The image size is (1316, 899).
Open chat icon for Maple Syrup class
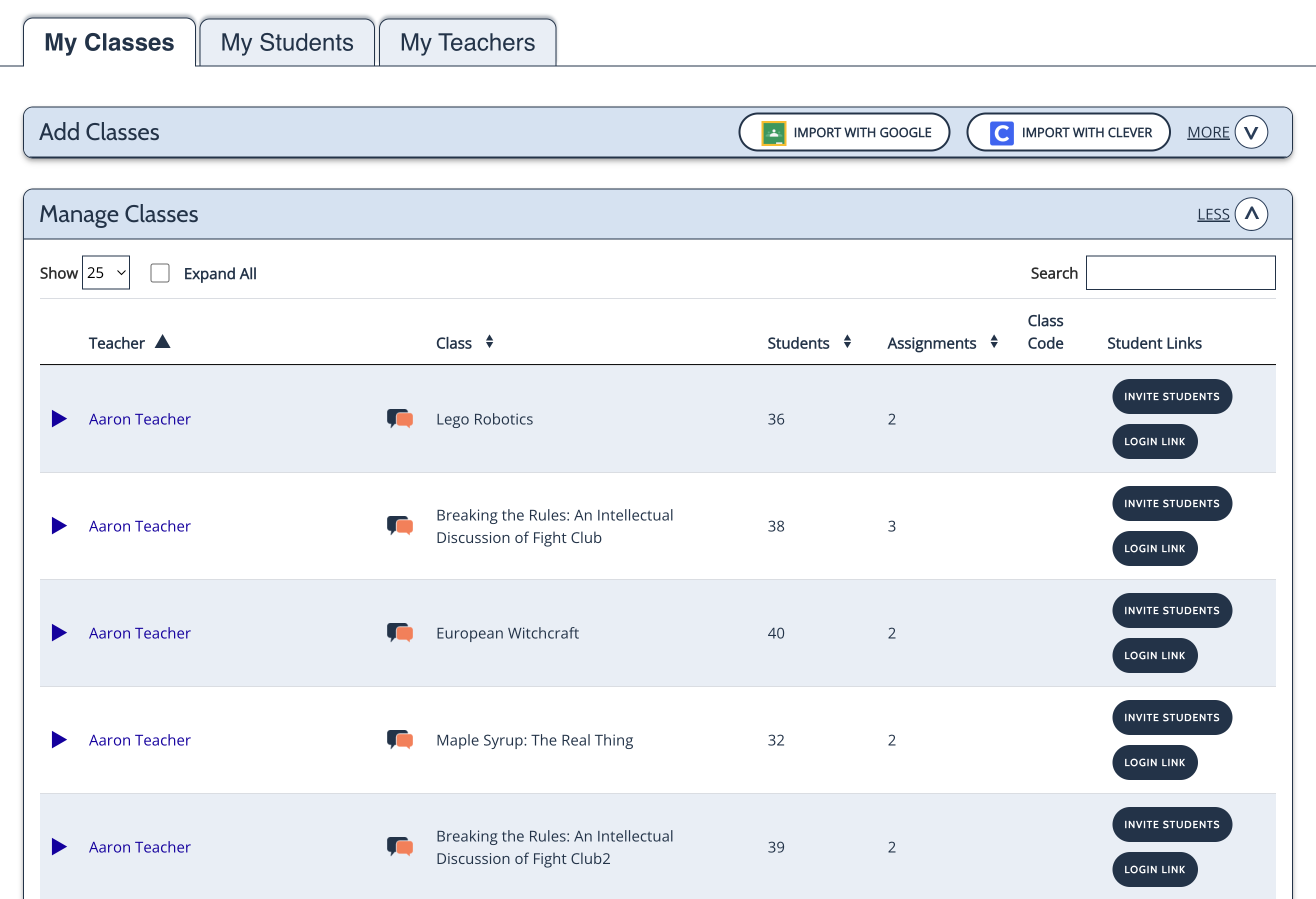coord(400,740)
